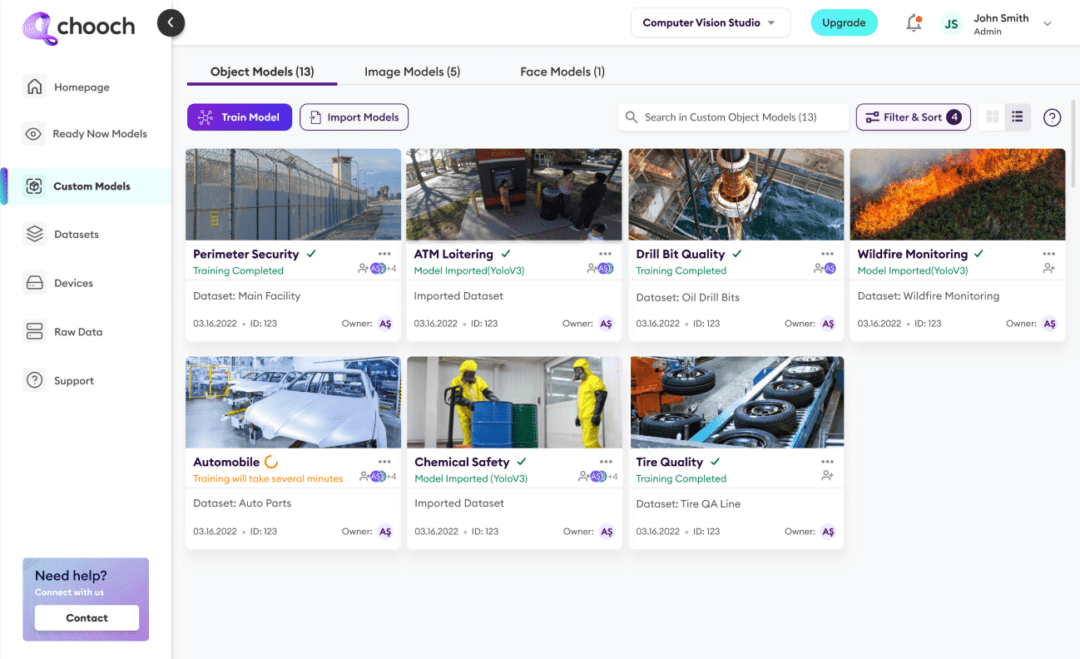
Task: Switch to list view layout
Action: click(1017, 118)
